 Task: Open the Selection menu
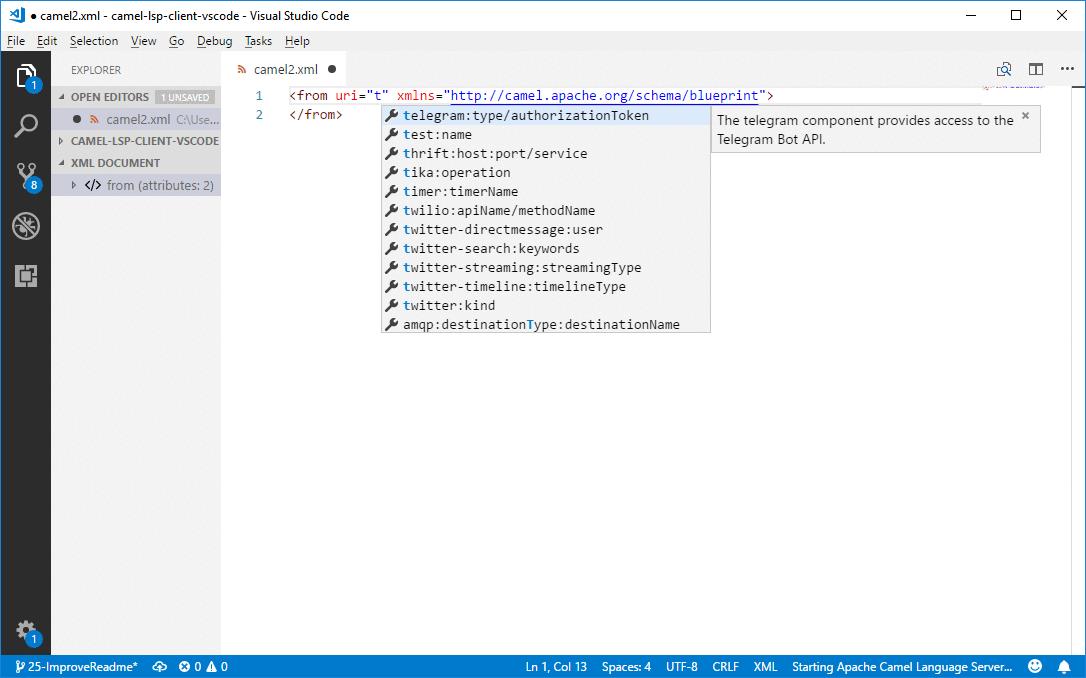(94, 41)
